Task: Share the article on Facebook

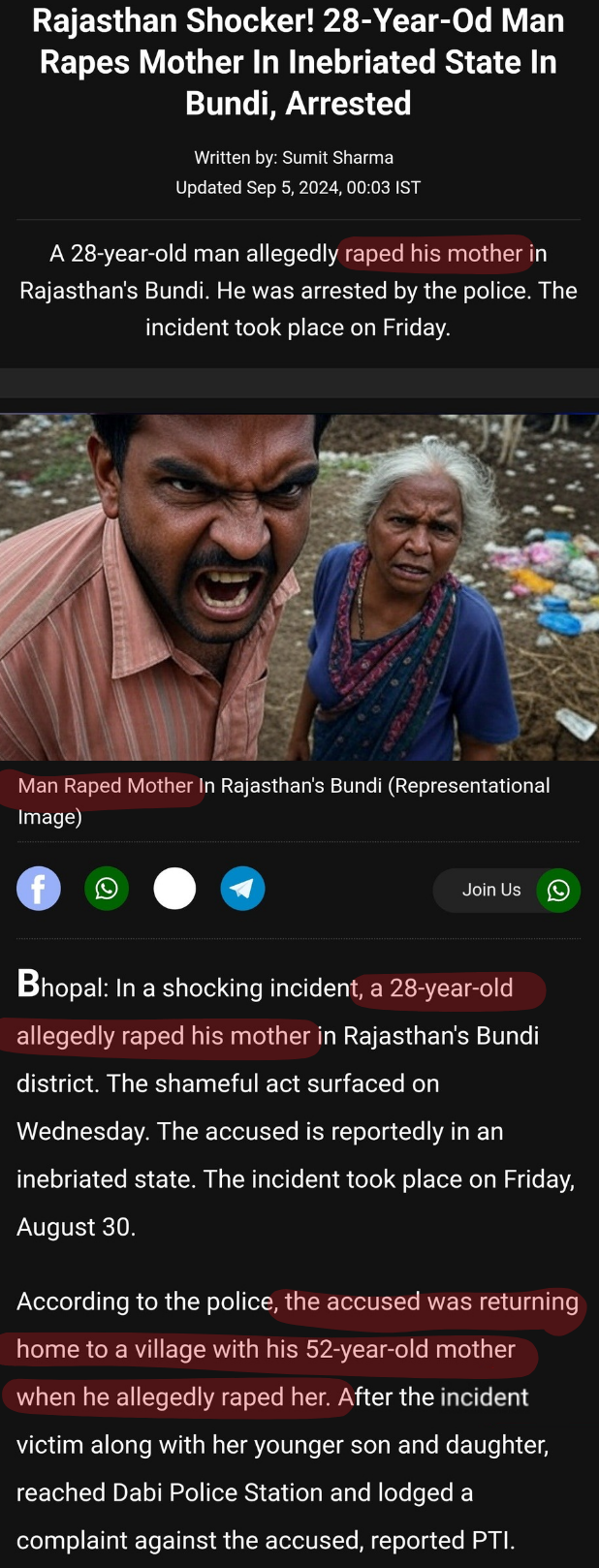Action: (39, 889)
